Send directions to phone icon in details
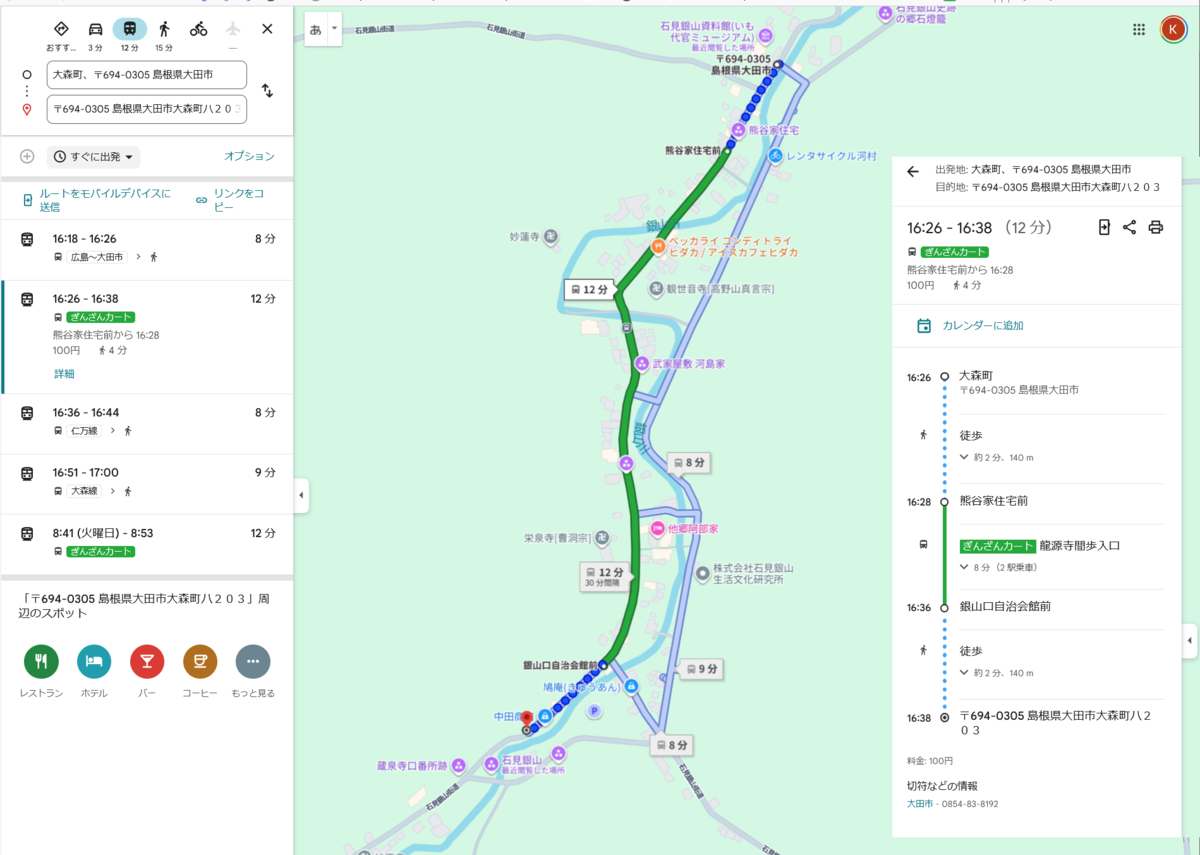 [x=1104, y=227]
